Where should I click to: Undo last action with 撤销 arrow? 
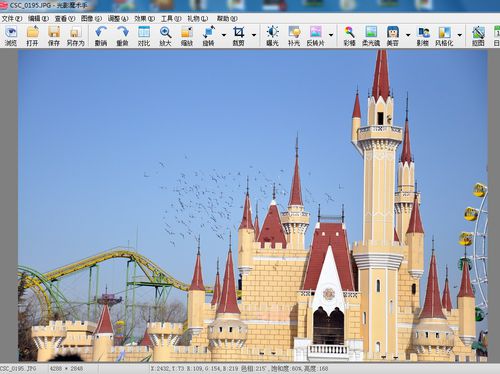101,36
